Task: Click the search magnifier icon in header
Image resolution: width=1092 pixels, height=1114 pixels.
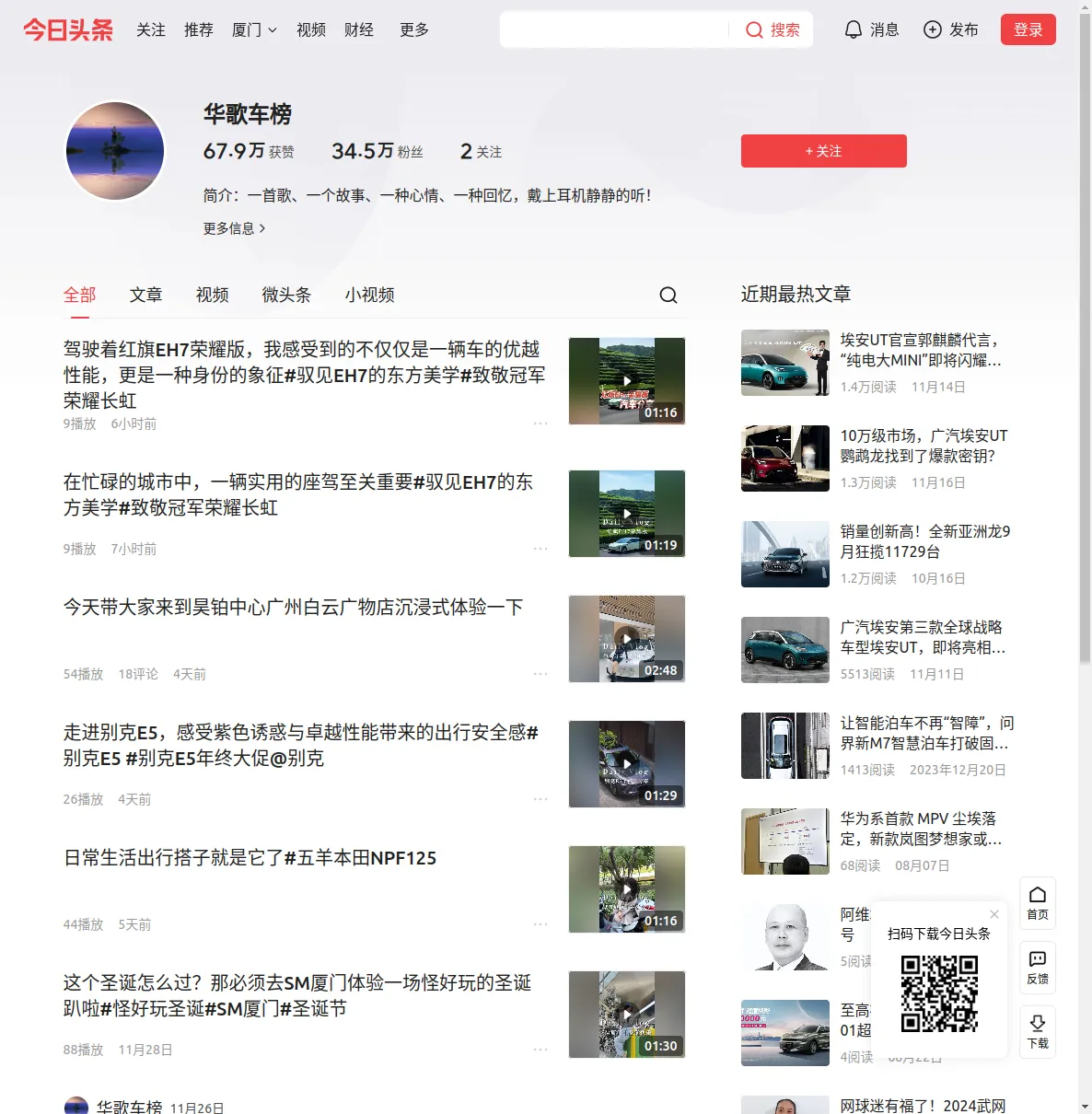Action: pyautogui.click(x=754, y=30)
